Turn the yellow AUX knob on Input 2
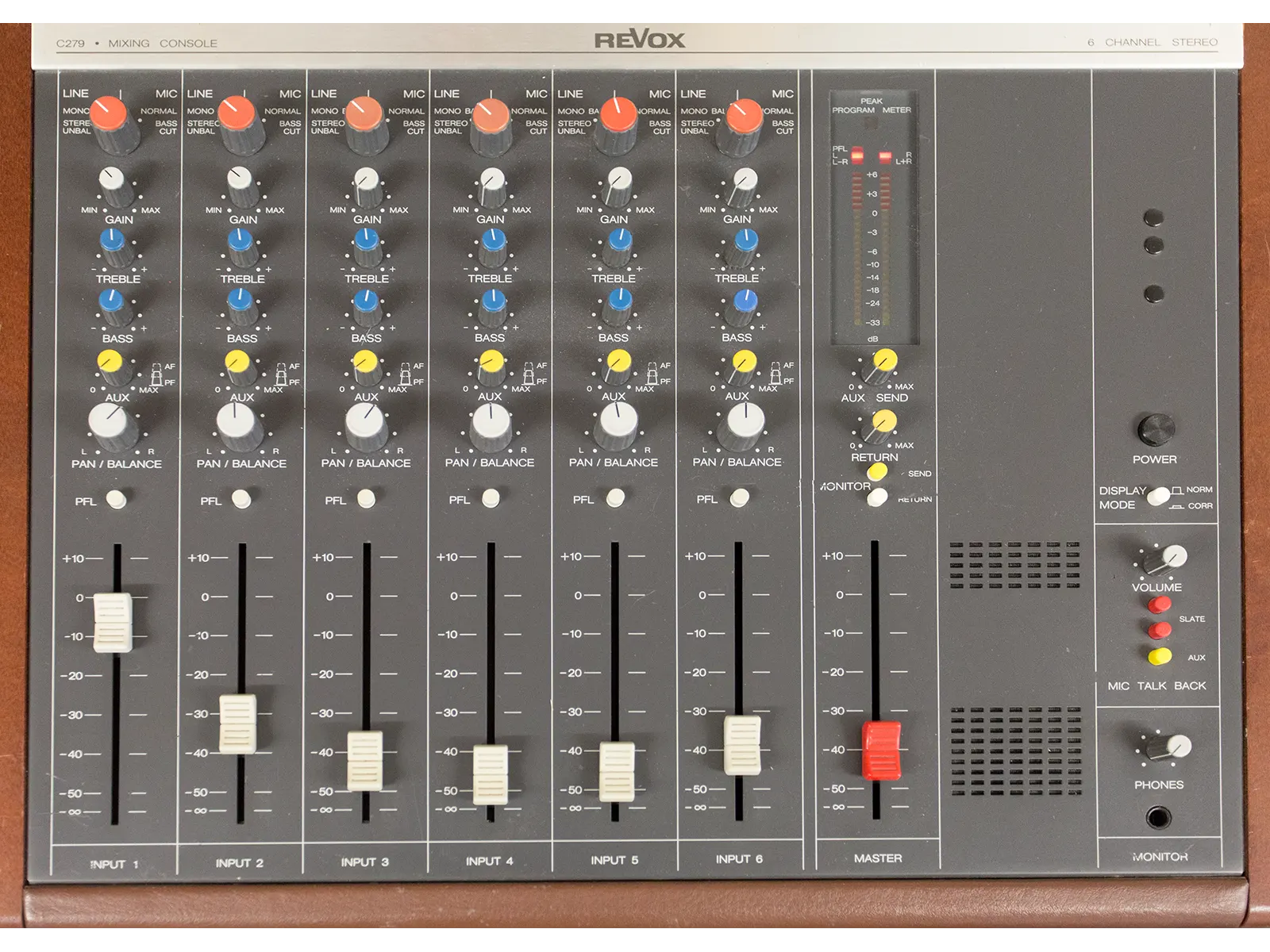The image size is (1270, 952). click(x=240, y=367)
